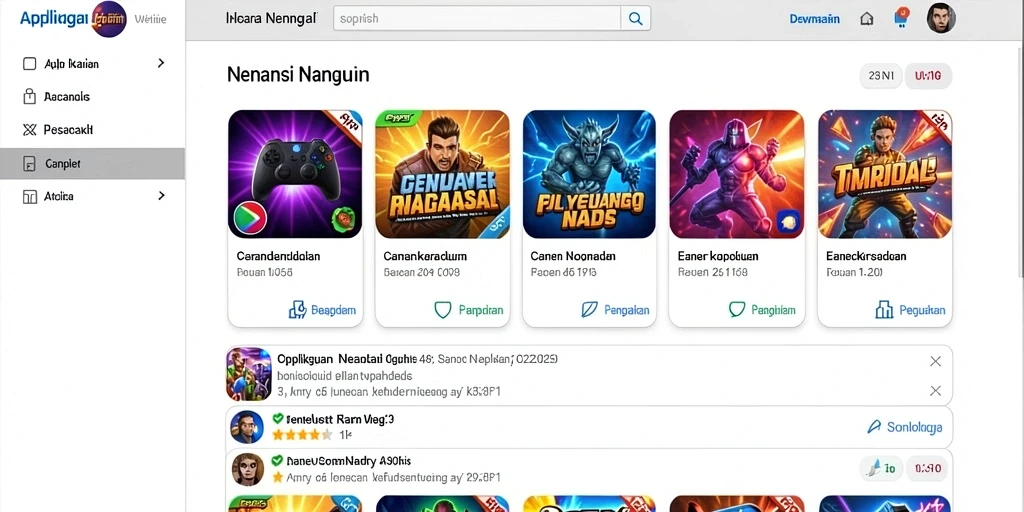Click the Parpdran button

tap(469, 310)
